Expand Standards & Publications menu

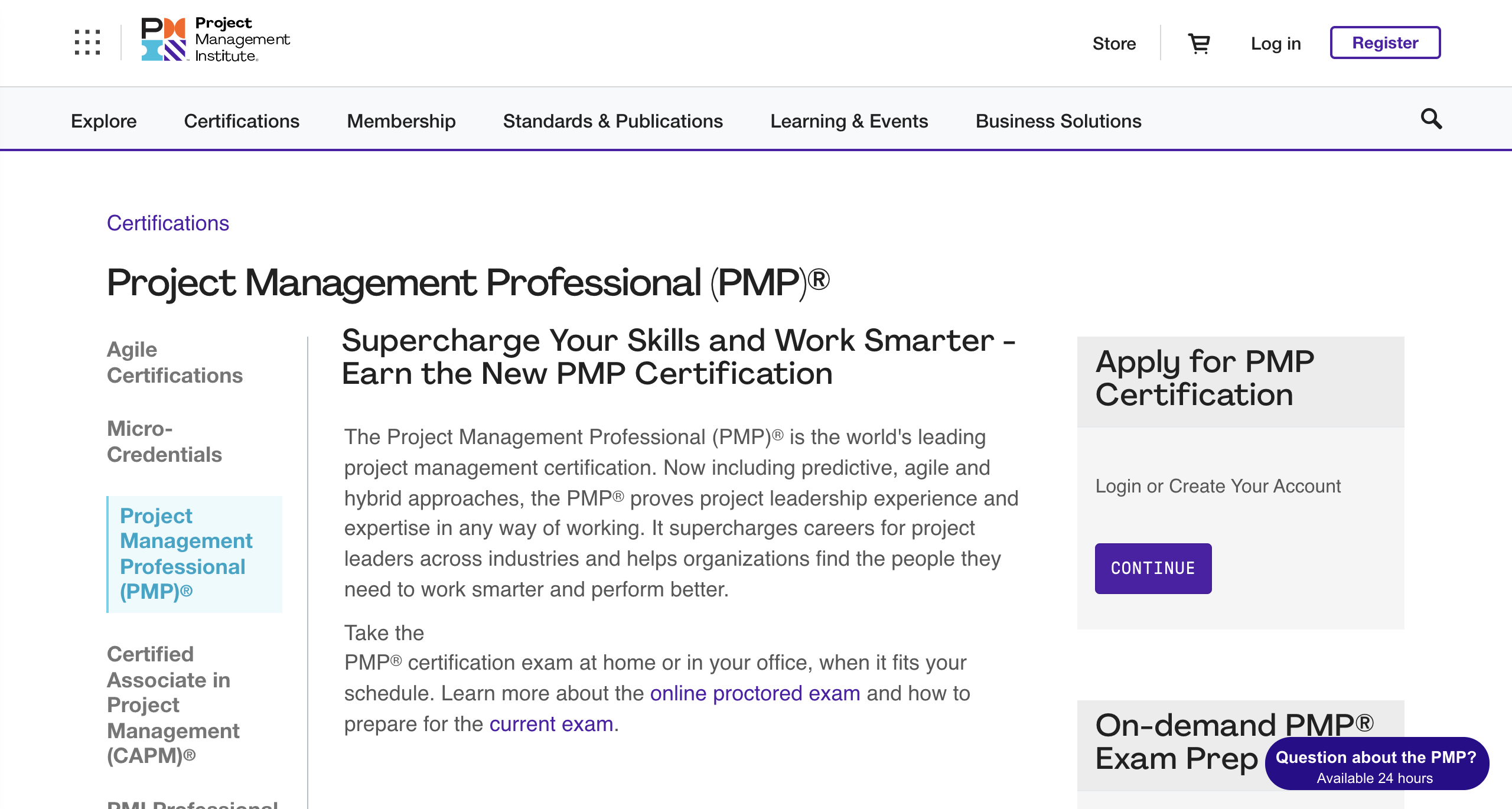pos(612,120)
